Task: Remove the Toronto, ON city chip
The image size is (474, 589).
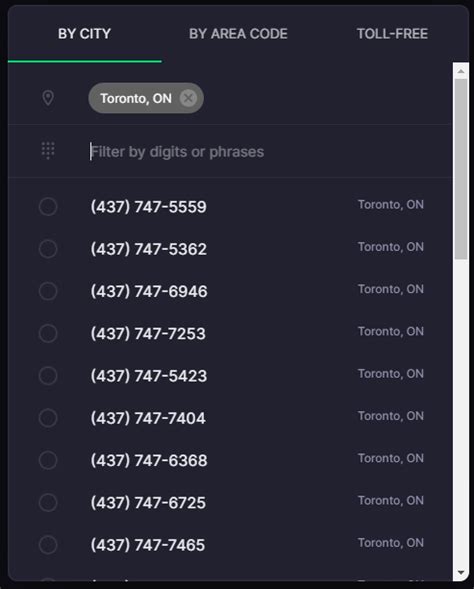Action: [x=188, y=98]
